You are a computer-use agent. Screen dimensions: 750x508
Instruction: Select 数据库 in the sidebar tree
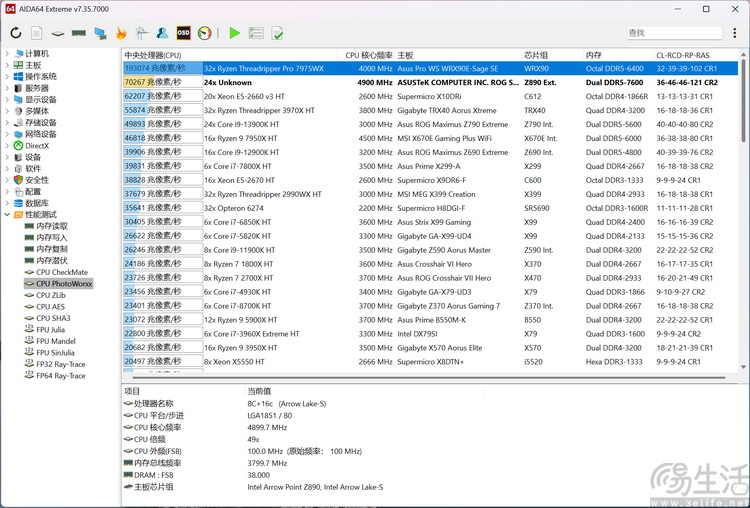pyautogui.click(x=32, y=203)
